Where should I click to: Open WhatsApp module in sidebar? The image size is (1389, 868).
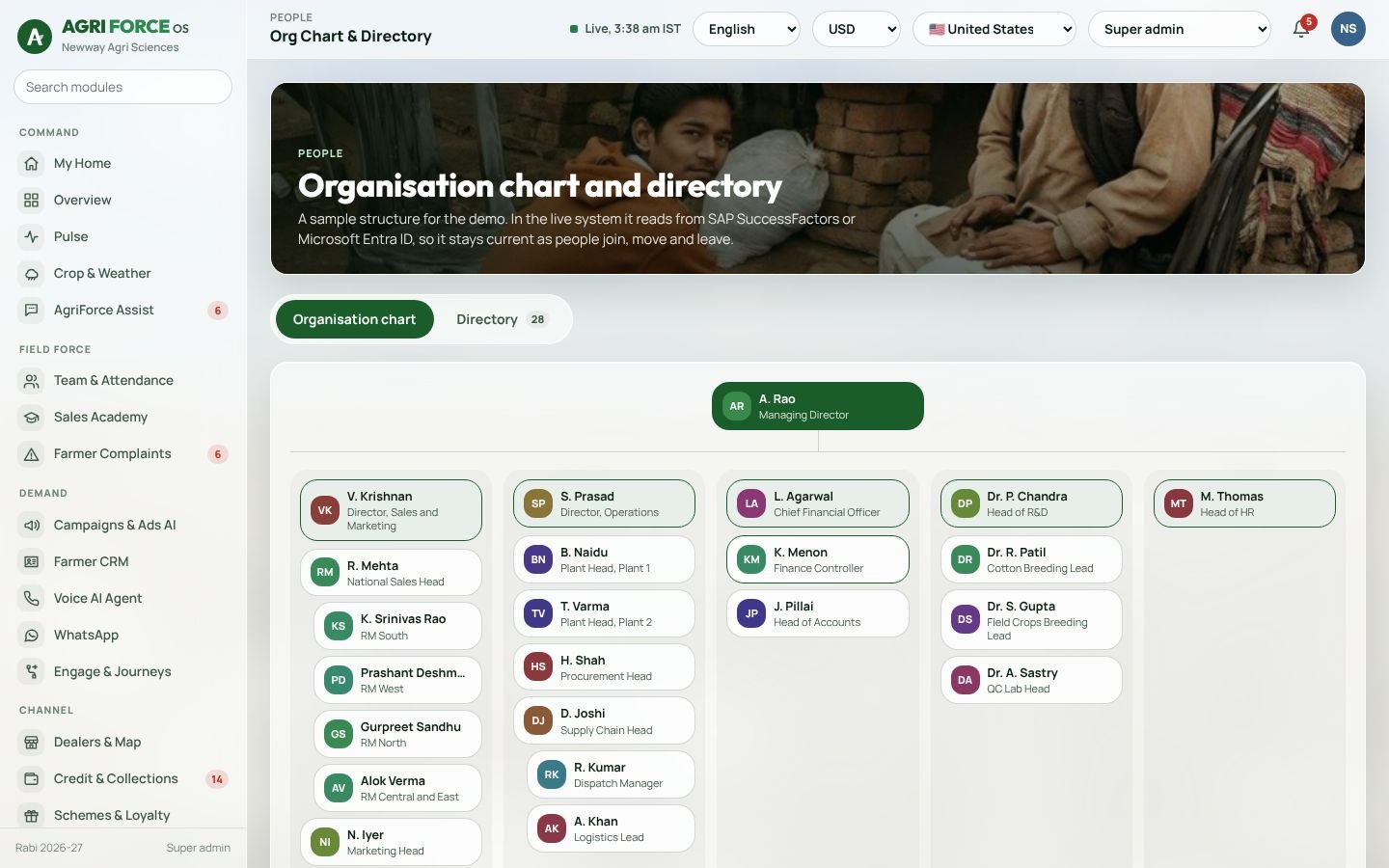tap(123, 636)
